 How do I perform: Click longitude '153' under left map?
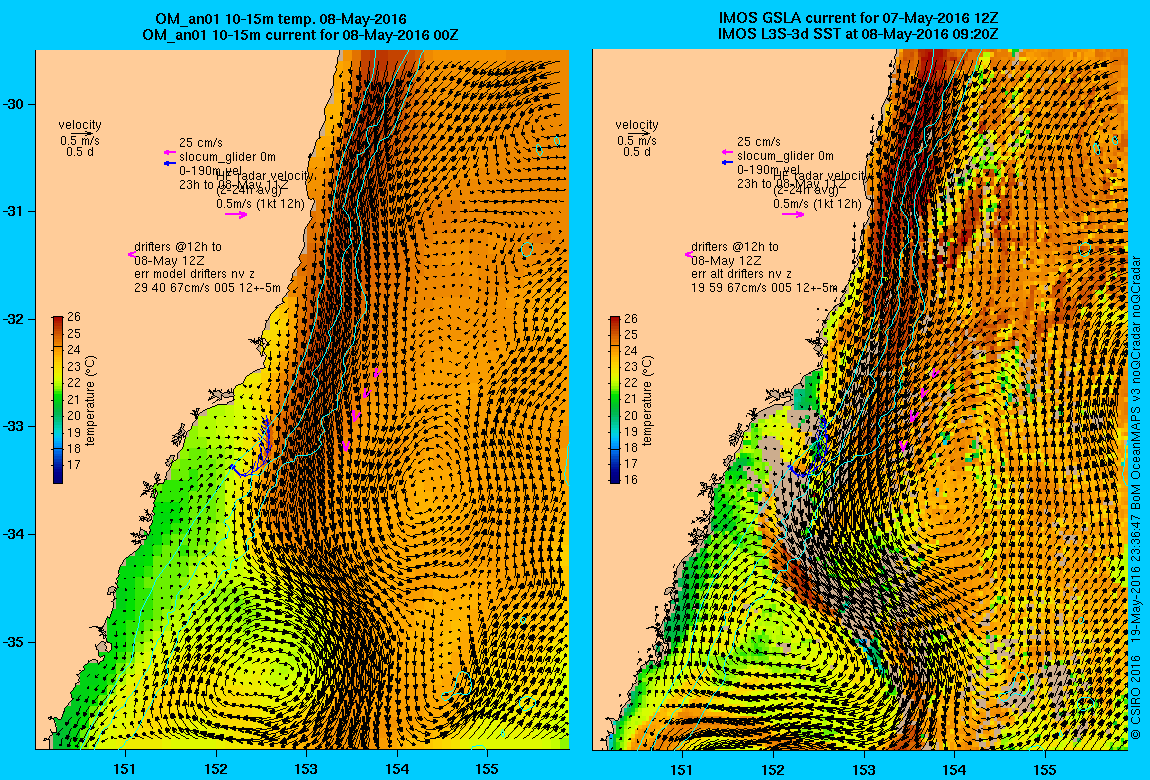(x=307, y=769)
